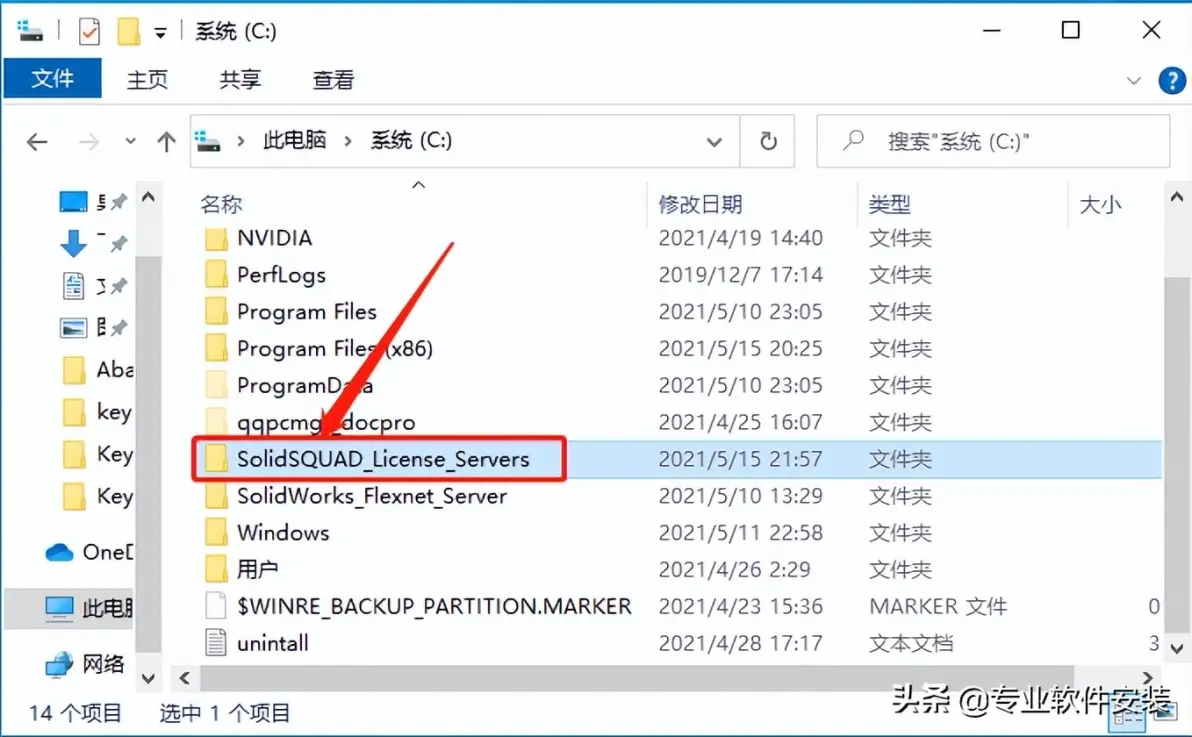This screenshot has height=737, width=1192.
Task: Expand the ribbon with the chevron
Action: pos(1133,81)
